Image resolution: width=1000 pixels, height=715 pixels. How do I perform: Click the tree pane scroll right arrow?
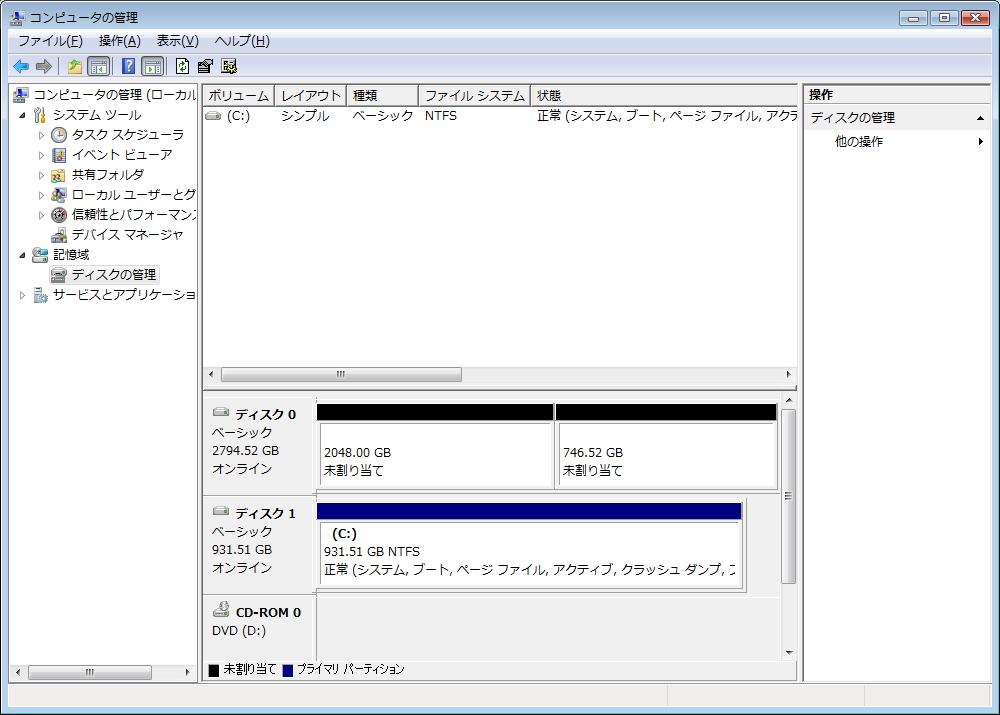[x=187, y=672]
